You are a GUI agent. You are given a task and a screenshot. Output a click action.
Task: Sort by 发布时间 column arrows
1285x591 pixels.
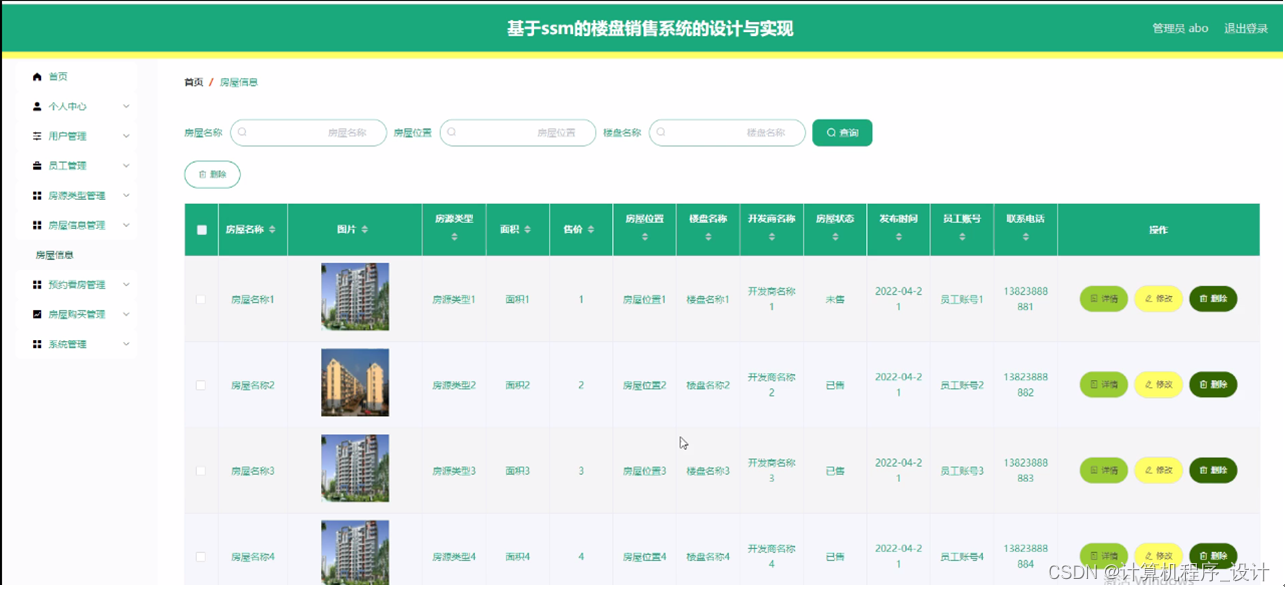coord(899,238)
